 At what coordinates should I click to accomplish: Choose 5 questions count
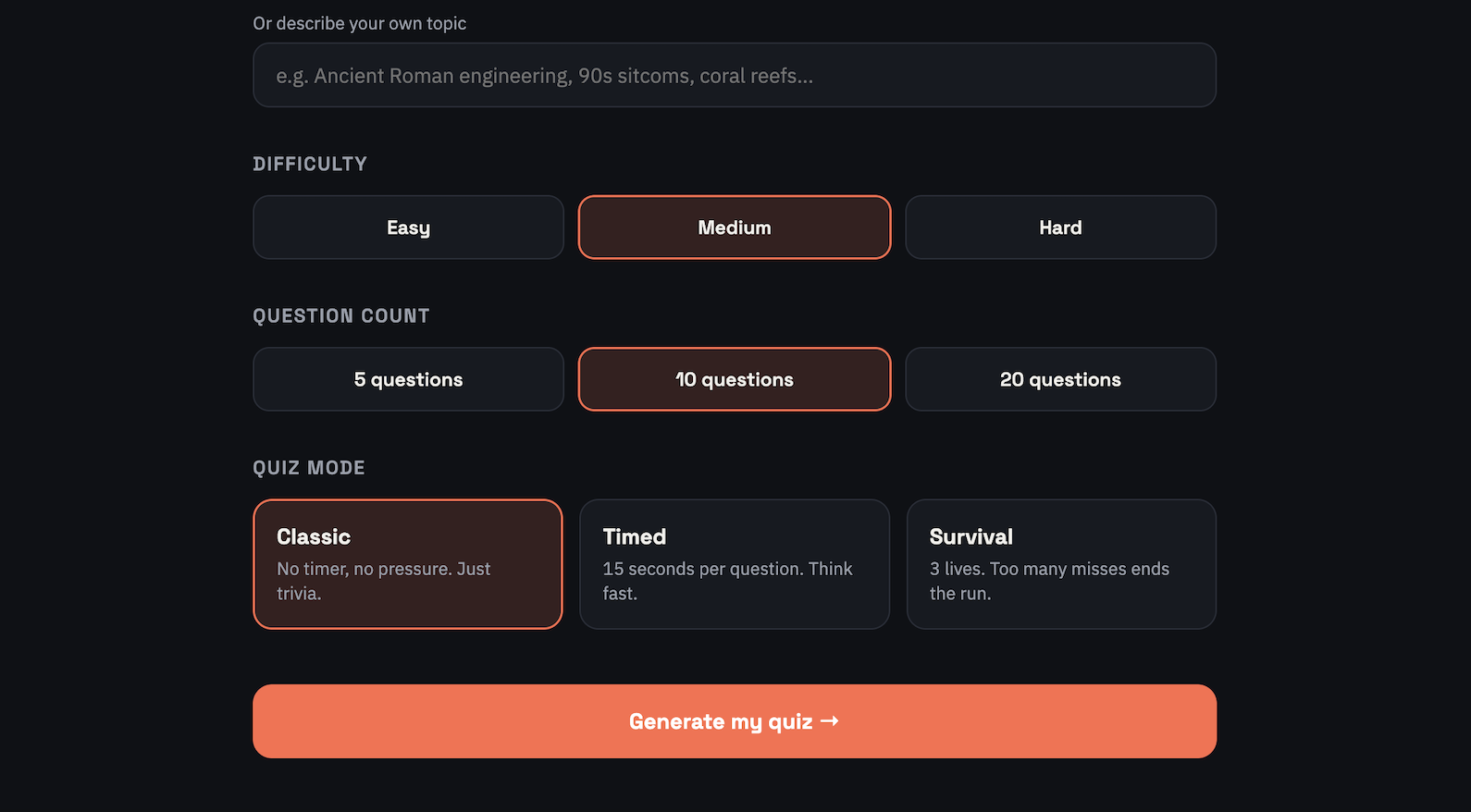coord(408,379)
